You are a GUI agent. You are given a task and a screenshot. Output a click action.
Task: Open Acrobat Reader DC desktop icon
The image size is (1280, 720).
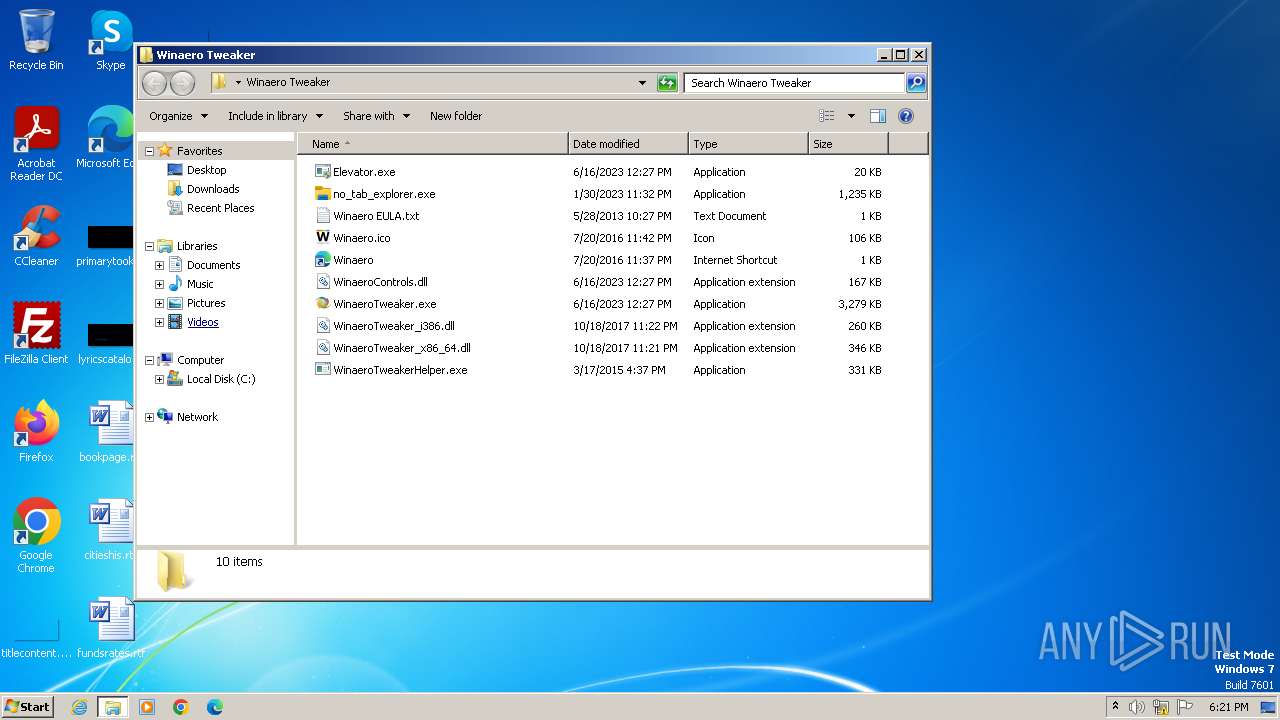tap(36, 144)
